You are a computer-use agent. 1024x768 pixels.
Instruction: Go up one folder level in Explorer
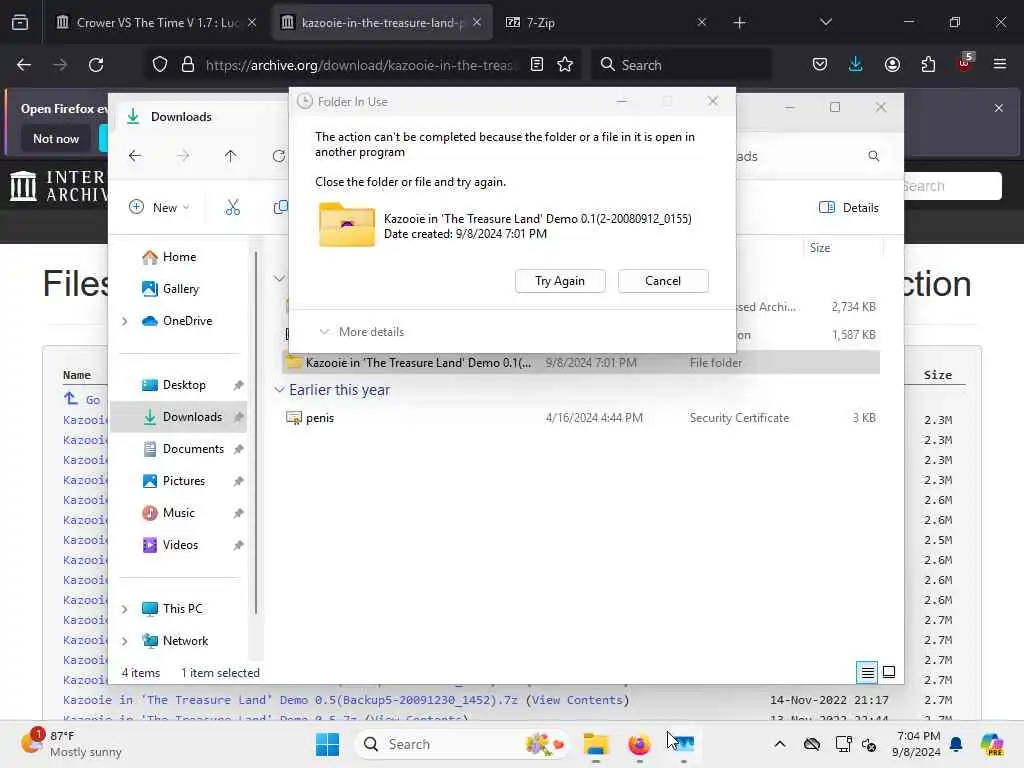point(231,155)
